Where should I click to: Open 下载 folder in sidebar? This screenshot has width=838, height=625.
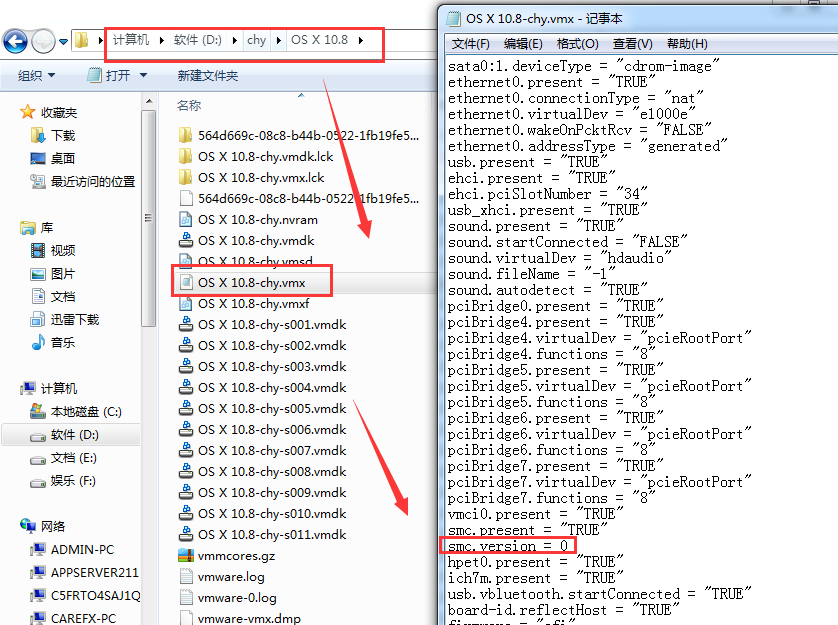pyautogui.click(x=53, y=135)
